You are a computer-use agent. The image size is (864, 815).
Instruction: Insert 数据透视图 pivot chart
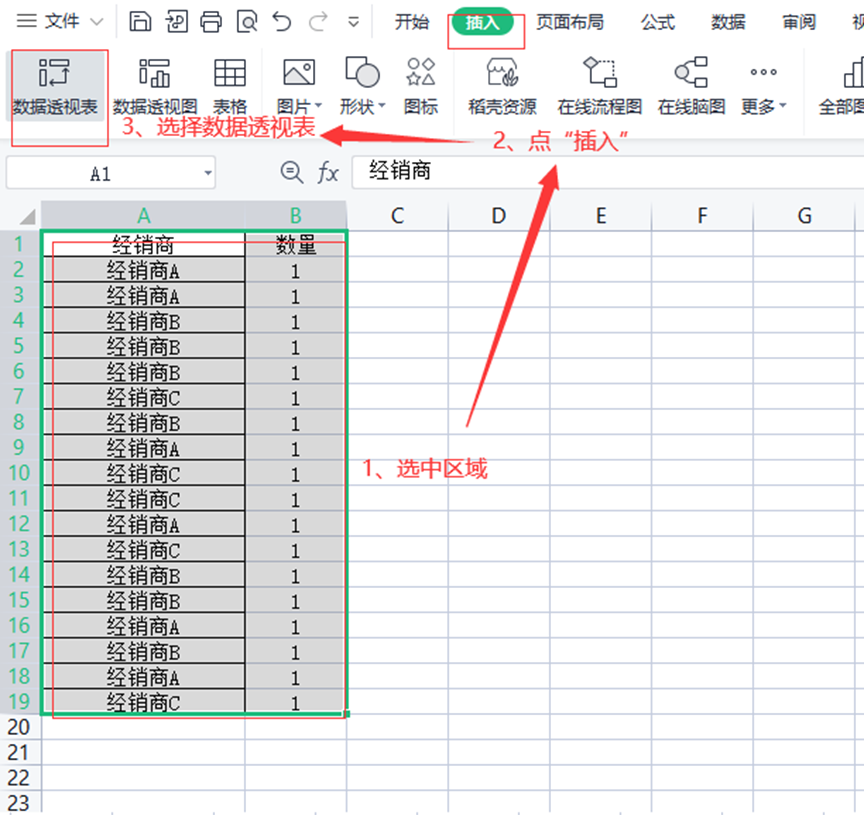155,87
